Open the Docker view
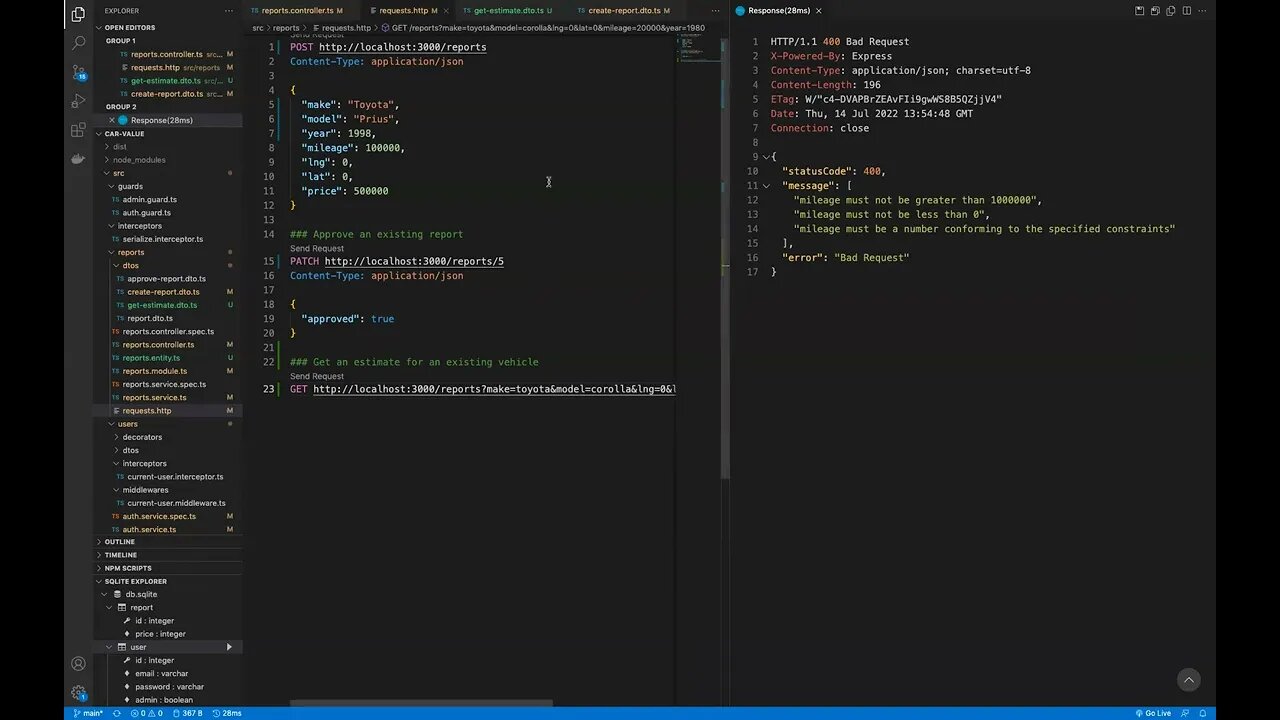Image resolution: width=1280 pixels, height=720 pixels. (78, 158)
